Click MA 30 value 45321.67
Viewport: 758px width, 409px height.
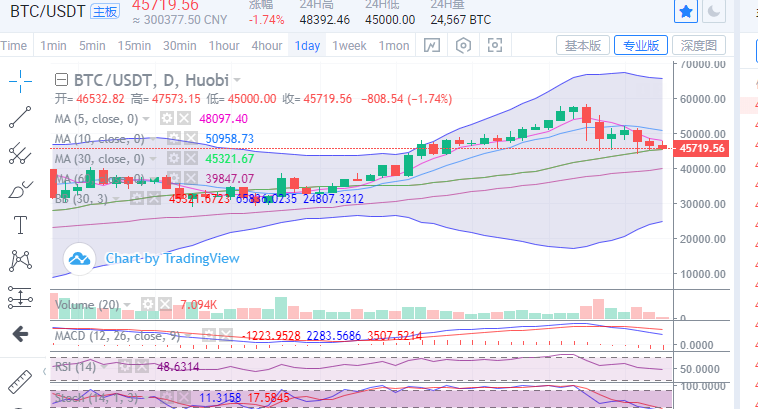(x=230, y=159)
